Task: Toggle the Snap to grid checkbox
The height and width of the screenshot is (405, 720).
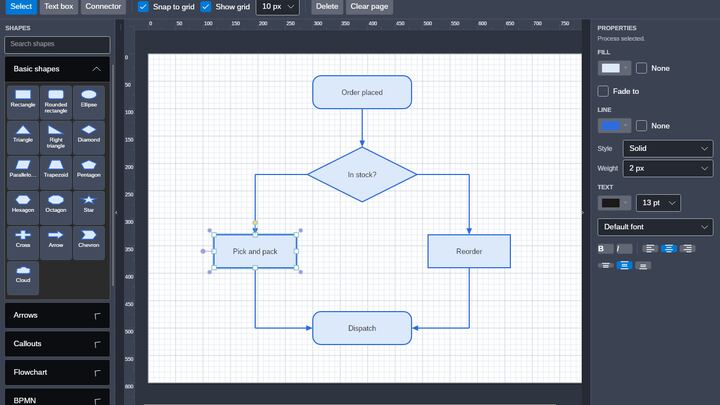Action: click(x=143, y=7)
